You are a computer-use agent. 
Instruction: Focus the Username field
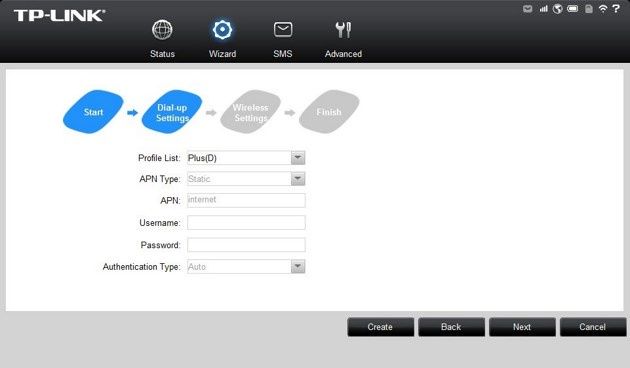(x=246, y=223)
